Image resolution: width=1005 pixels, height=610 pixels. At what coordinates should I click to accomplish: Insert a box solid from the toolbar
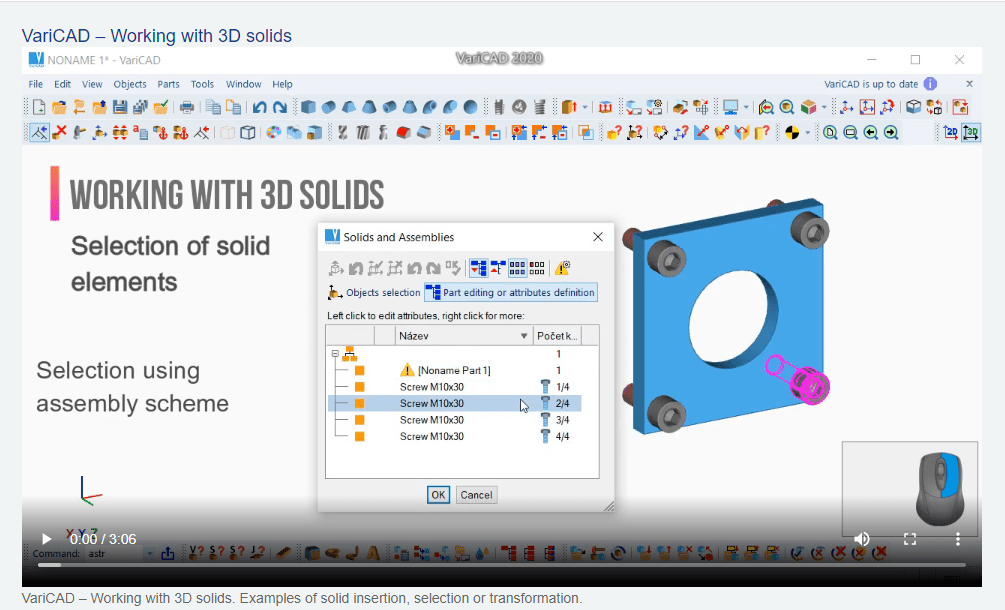coord(308,107)
